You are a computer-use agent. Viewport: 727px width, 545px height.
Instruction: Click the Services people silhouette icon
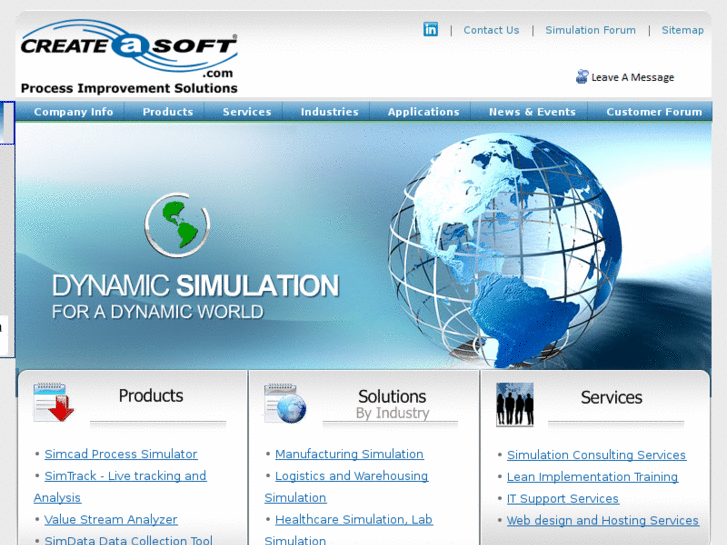[515, 404]
